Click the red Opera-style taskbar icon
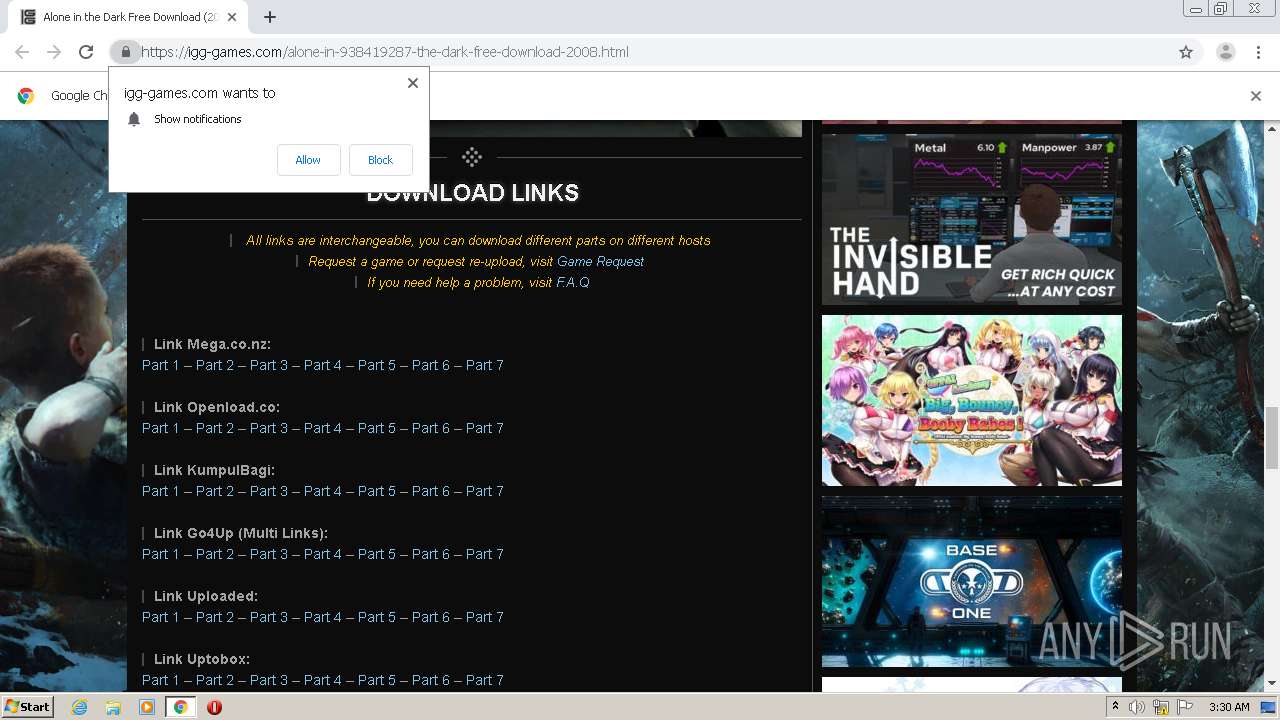Image resolution: width=1280 pixels, height=720 pixels. (x=214, y=707)
